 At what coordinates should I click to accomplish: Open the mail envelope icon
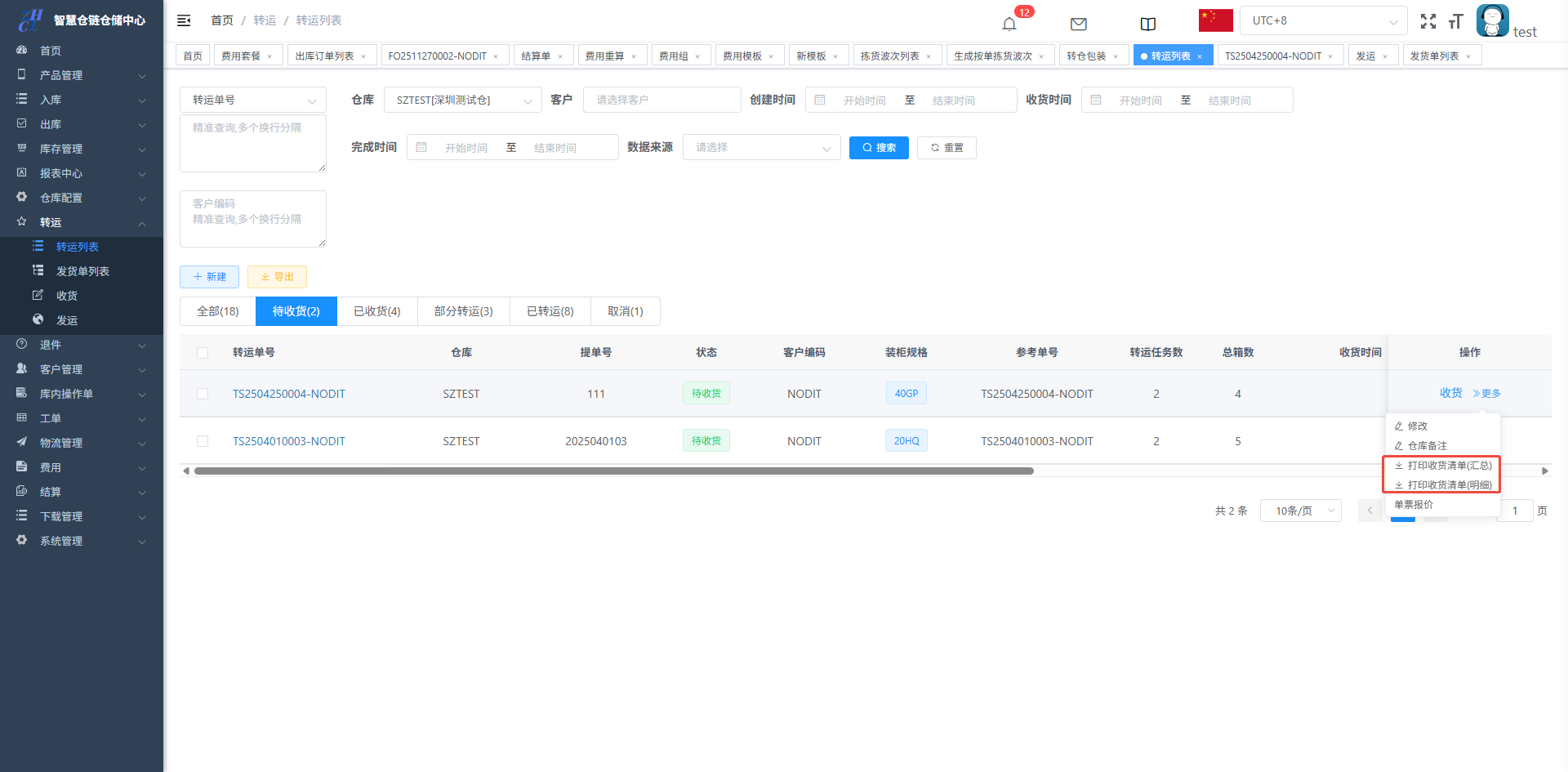pyautogui.click(x=1078, y=24)
